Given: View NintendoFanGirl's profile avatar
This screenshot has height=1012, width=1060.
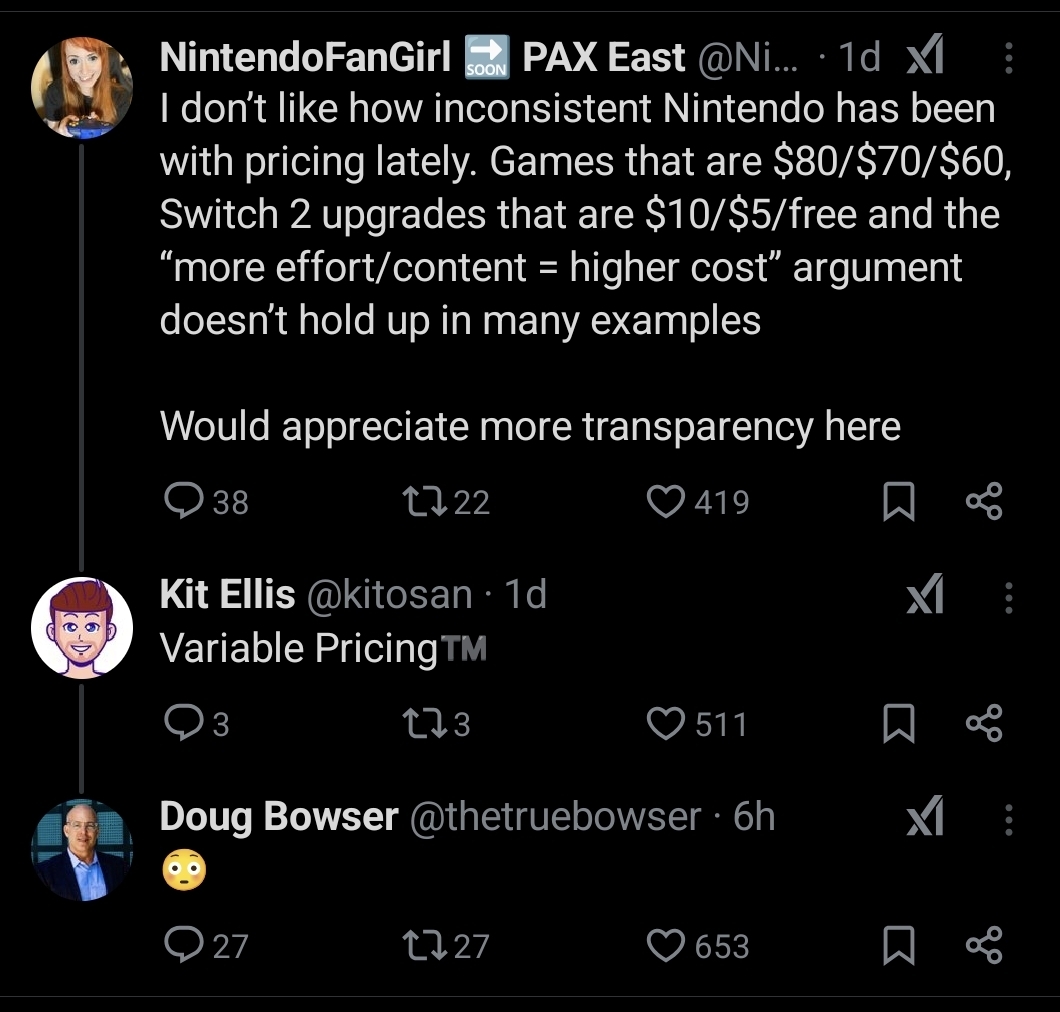Looking at the screenshot, I should pos(82,89).
